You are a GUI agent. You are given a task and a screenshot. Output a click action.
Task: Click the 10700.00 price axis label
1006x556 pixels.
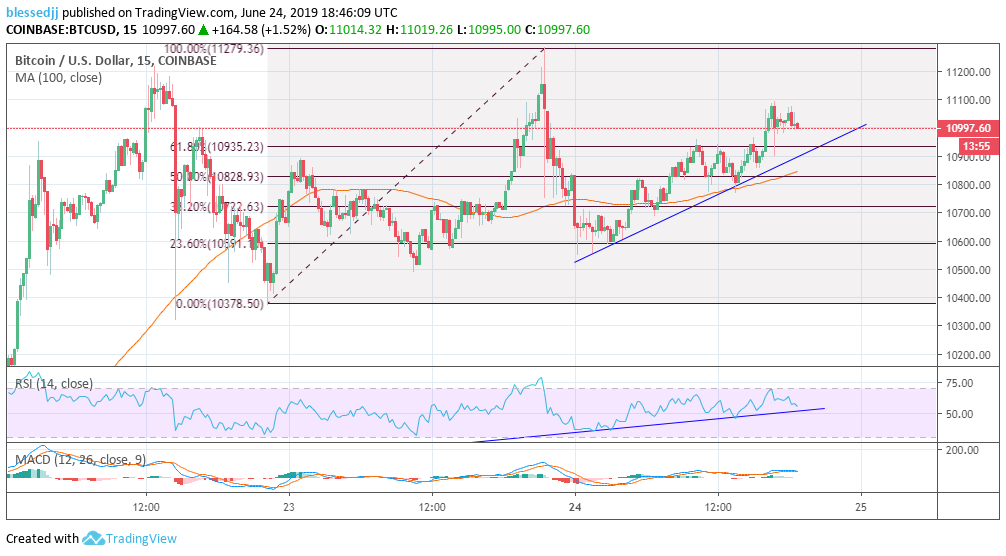(x=968, y=213)
